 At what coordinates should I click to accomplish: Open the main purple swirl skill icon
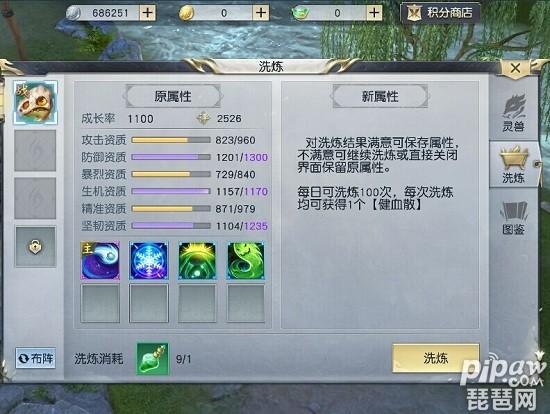pos(100,260)
